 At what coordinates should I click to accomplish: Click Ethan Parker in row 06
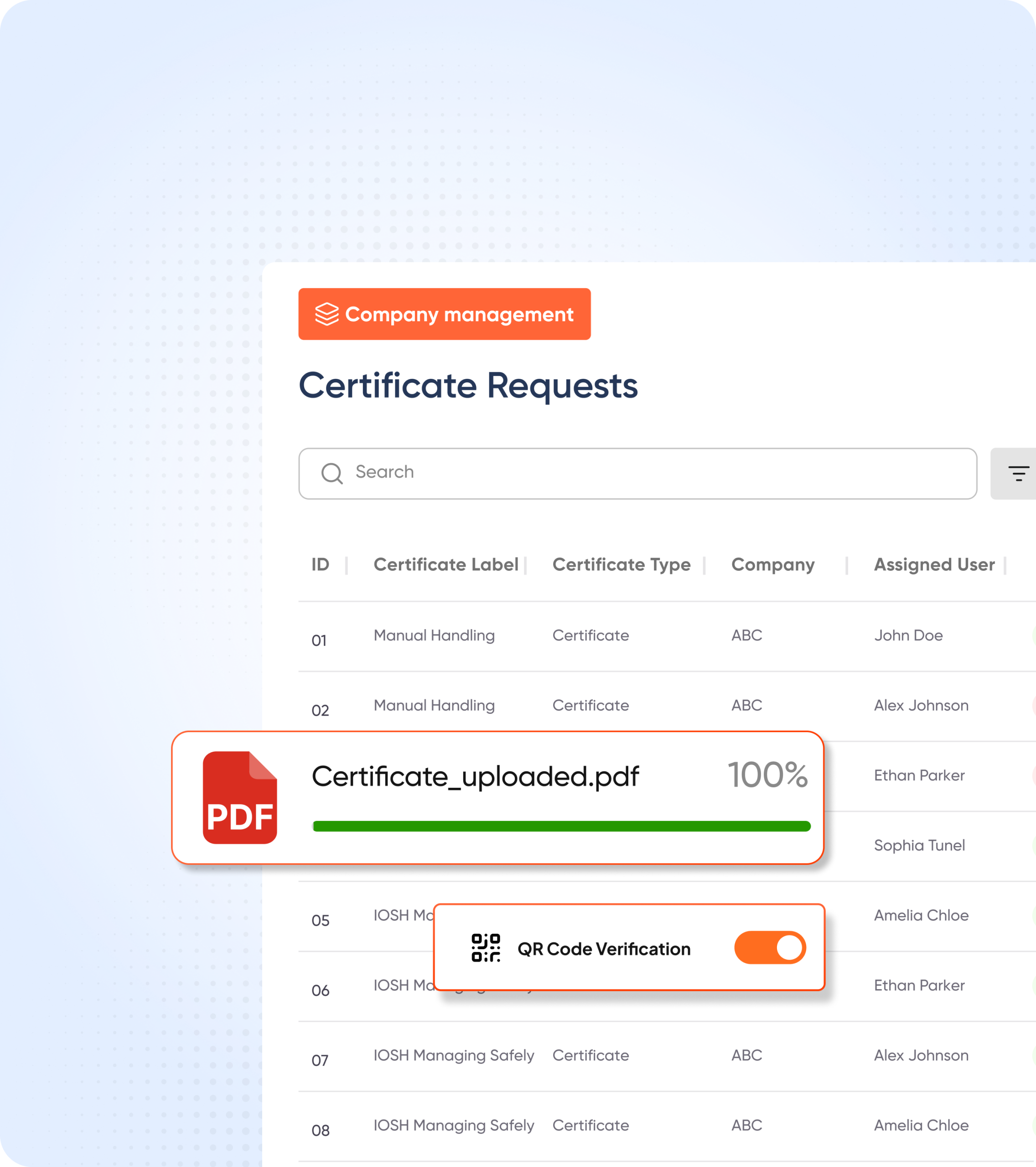coord(919,986)
